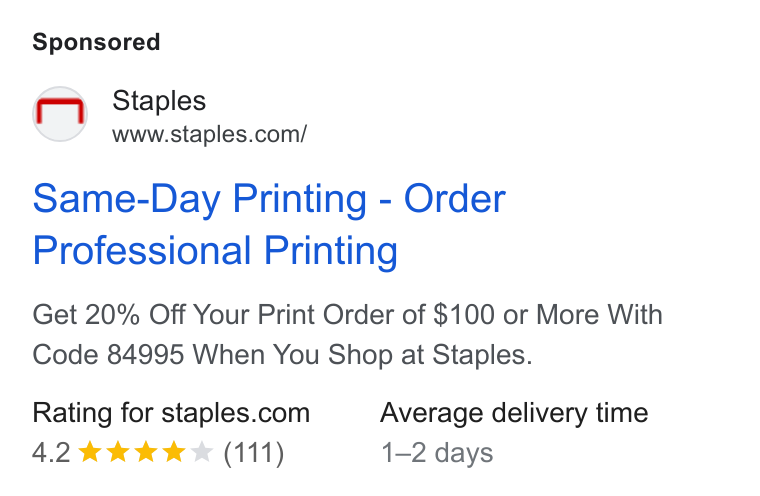The height and width of the screenshot is (496, 760).
Task: Click the first gold rating star
Action: pyautogui.click(x=90, y=452)
